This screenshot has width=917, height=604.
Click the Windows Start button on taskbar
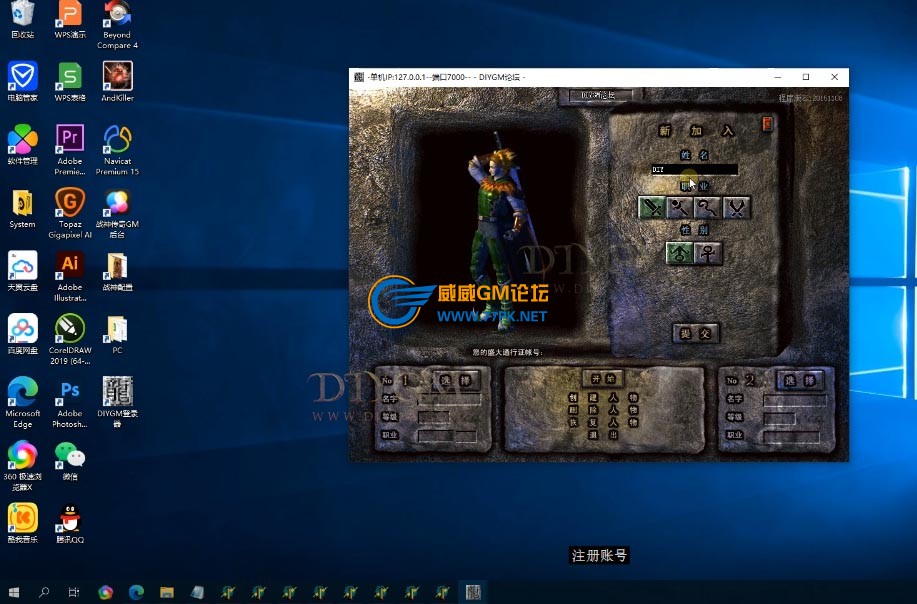pyautogui.click(x=14, y=592)
